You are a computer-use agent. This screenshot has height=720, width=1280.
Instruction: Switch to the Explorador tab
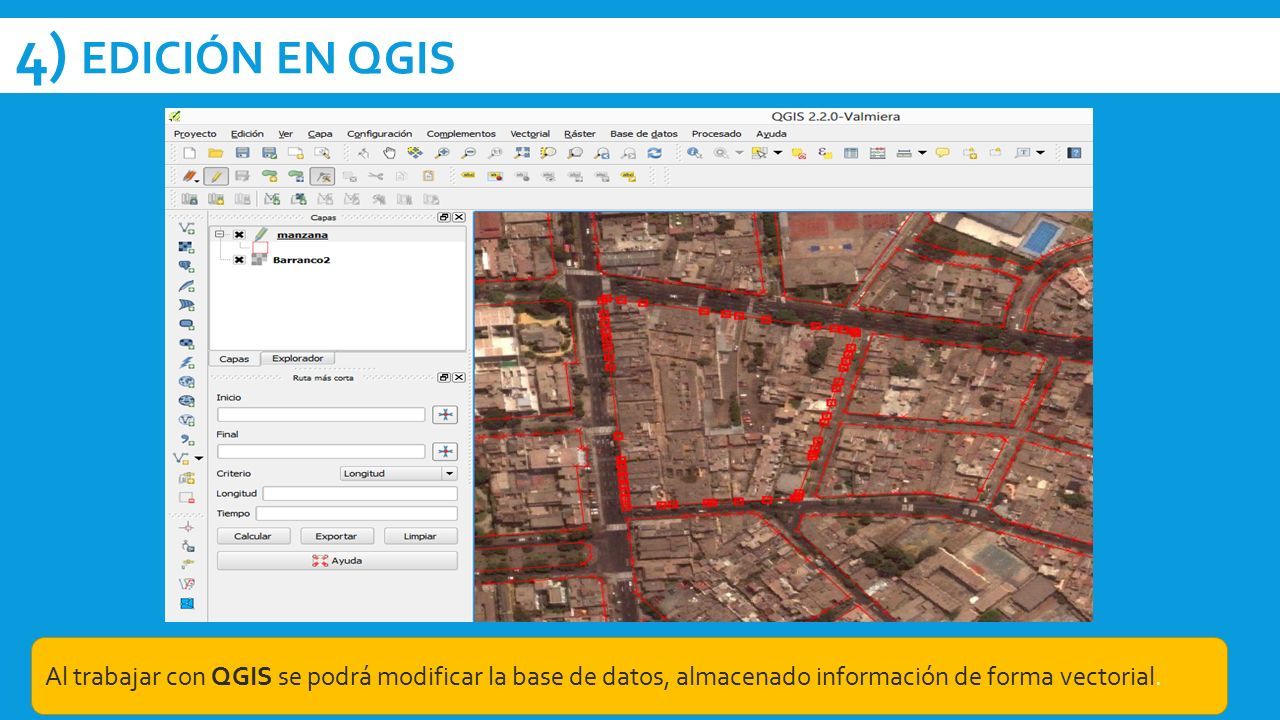[298, 358]
